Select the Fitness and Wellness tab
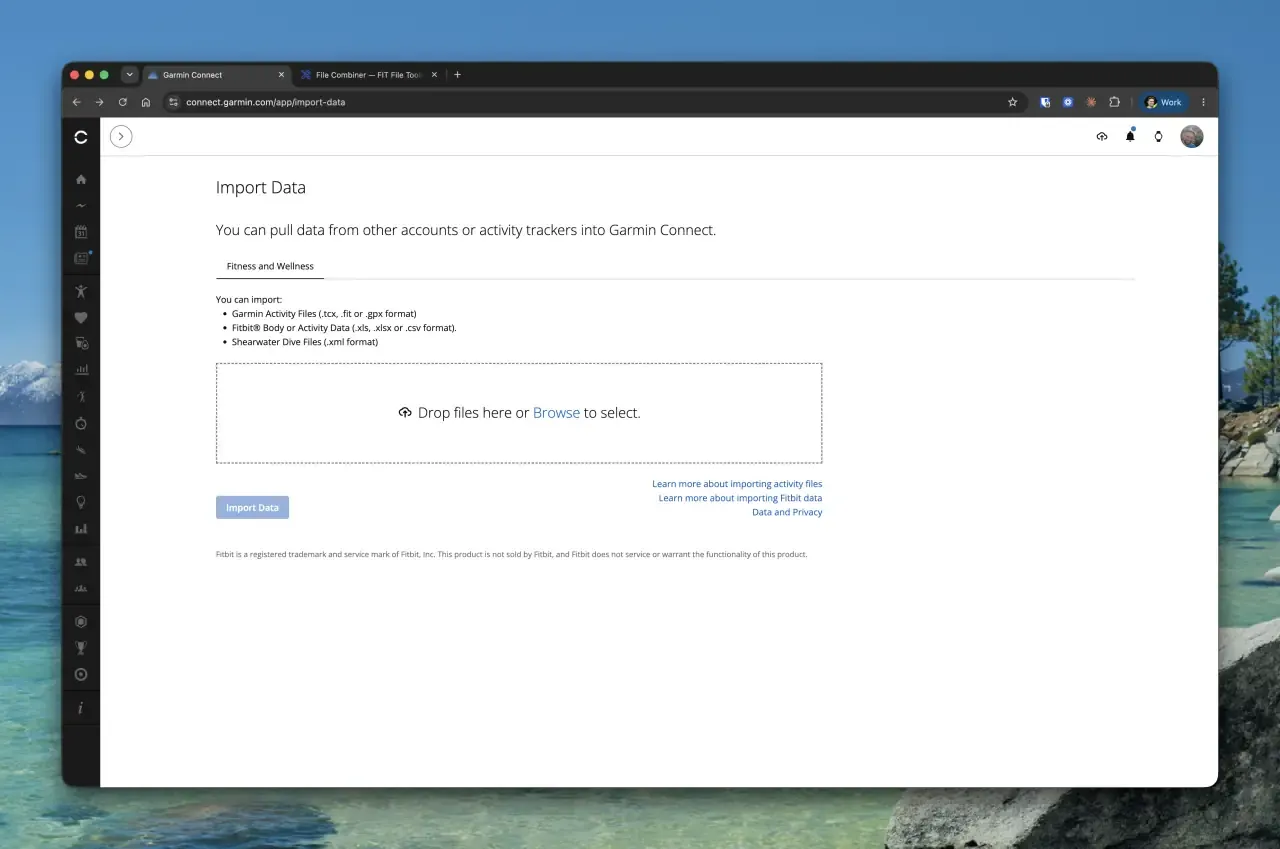 (270, 266)
